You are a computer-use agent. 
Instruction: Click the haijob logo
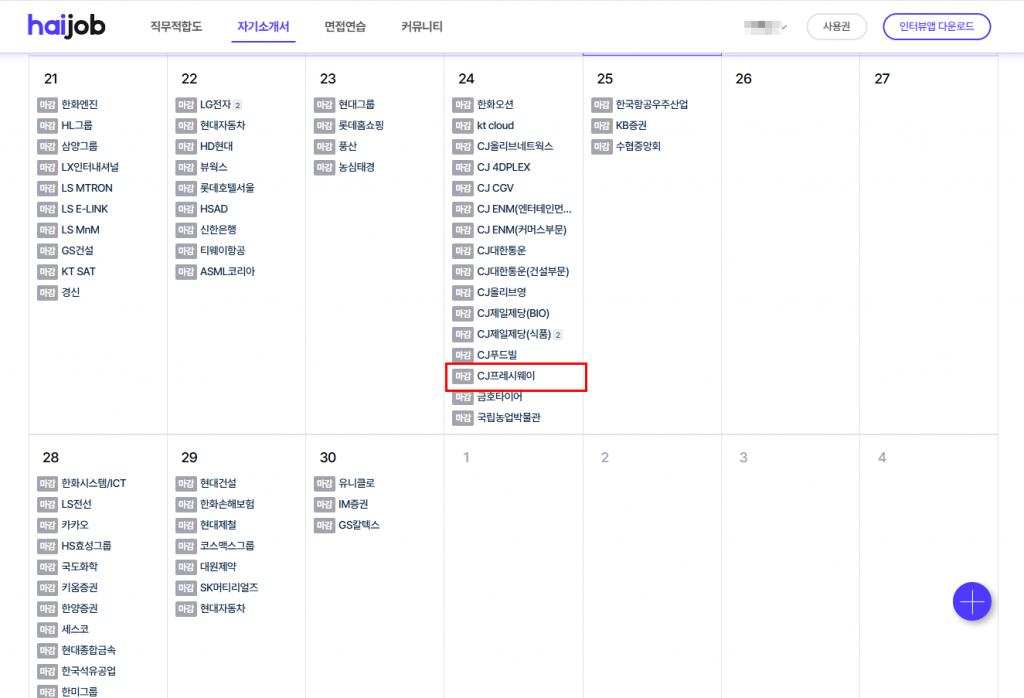66,26
